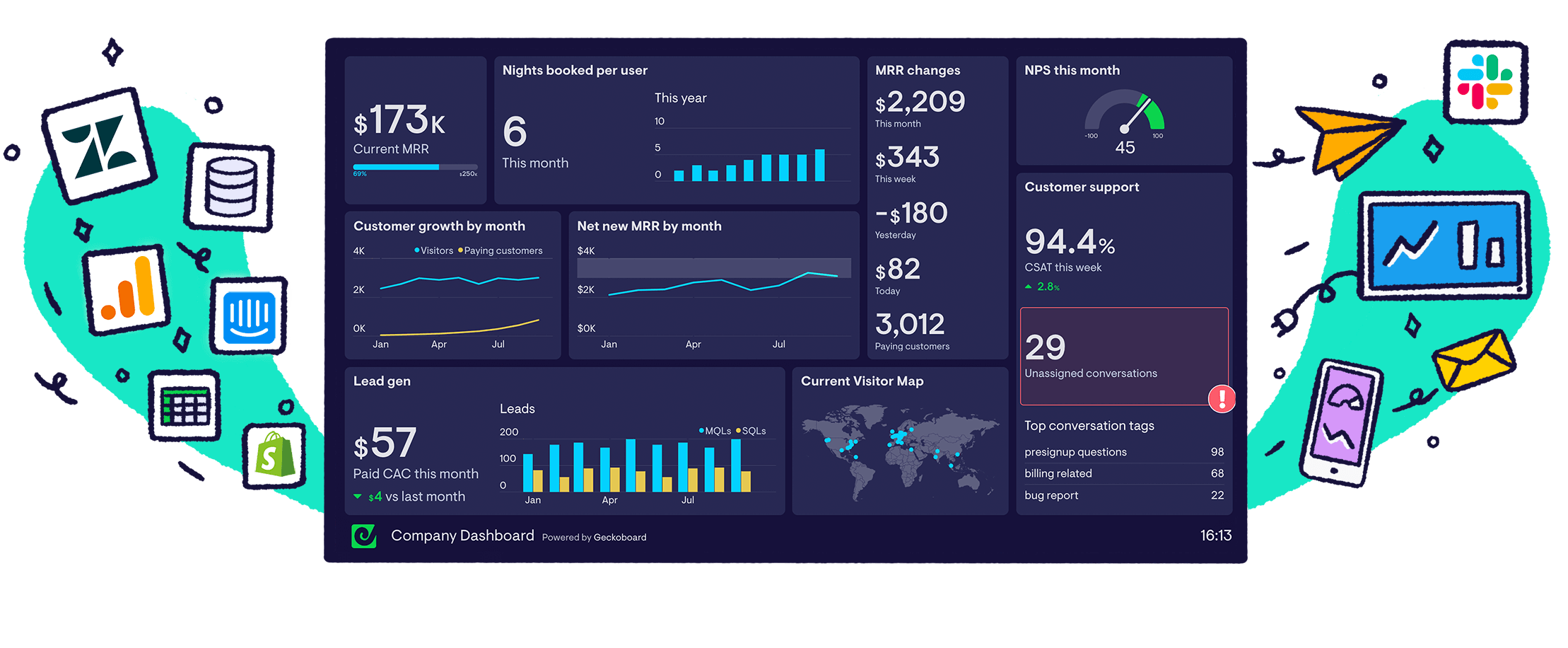This screenshot has width=1568, height=648.
Task: Open the Geckoboard logo in the footer
Action: (x=365, y=536)
